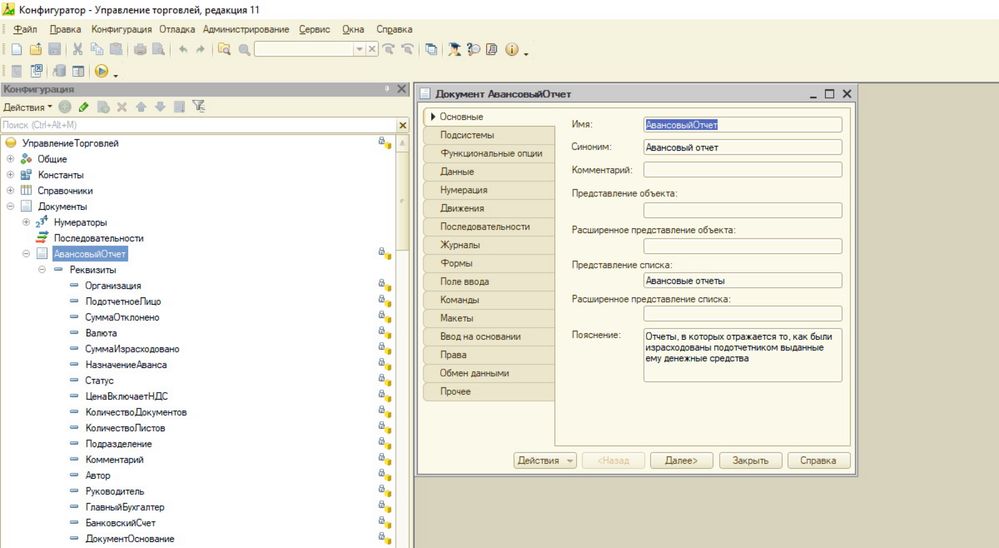This screenshot has height=548, width=999.
Task: Click the move up arrow in Конфигурация panel
Action: point(141,107)
